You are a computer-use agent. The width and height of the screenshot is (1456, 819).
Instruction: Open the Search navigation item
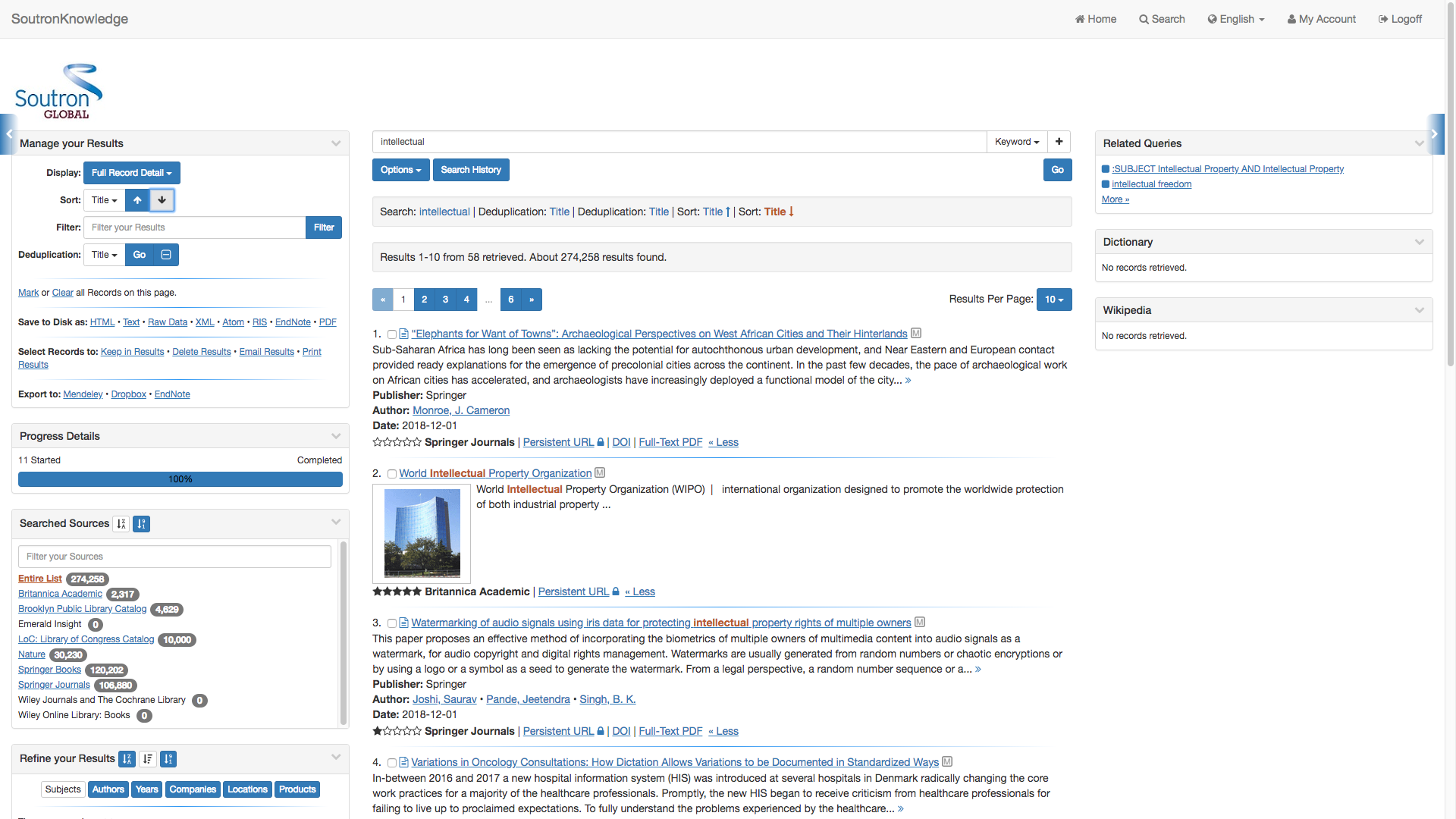1162,19
